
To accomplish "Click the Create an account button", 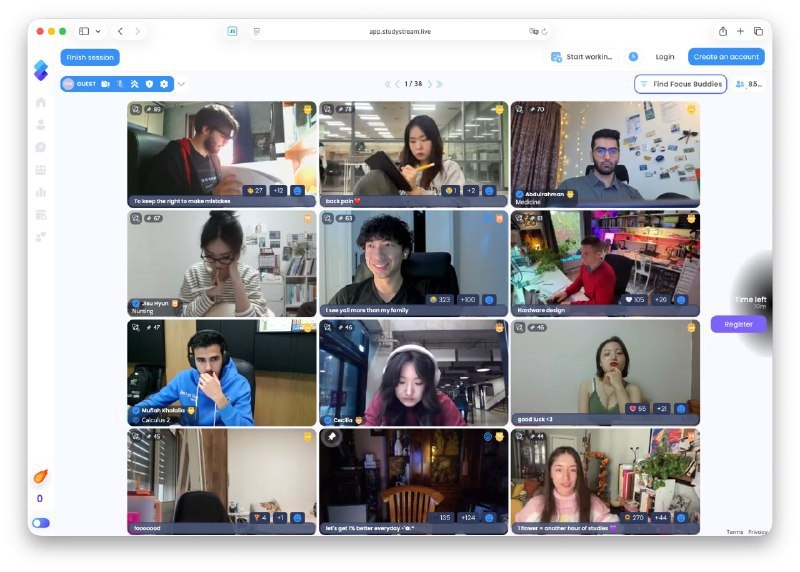I will (726, 57).
